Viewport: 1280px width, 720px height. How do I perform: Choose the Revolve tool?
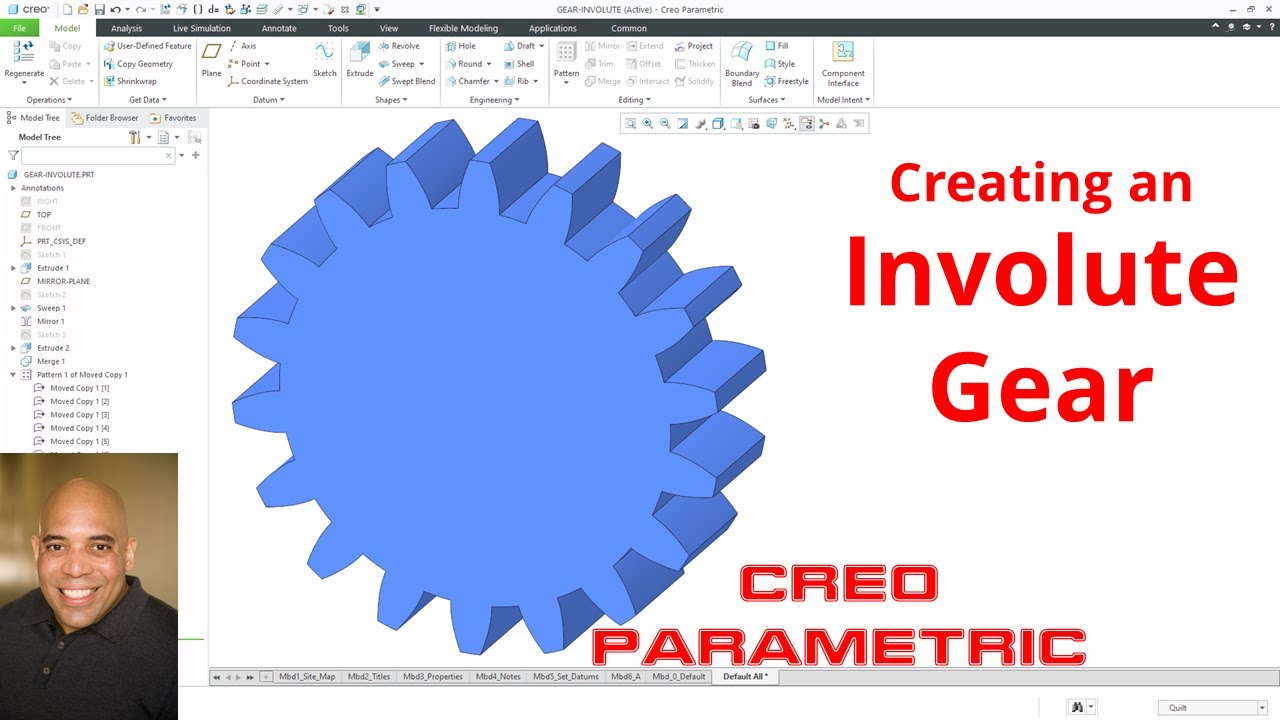(x=398, y=46)
